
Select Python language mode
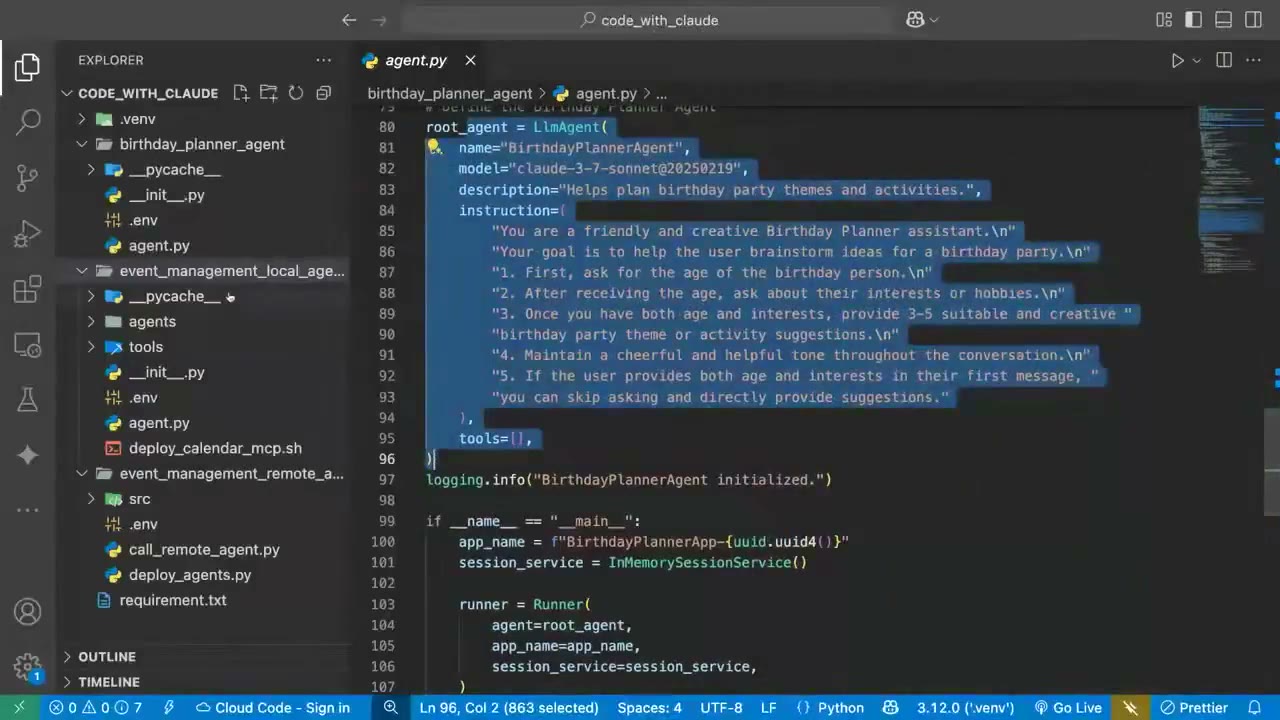pos(841,708)
